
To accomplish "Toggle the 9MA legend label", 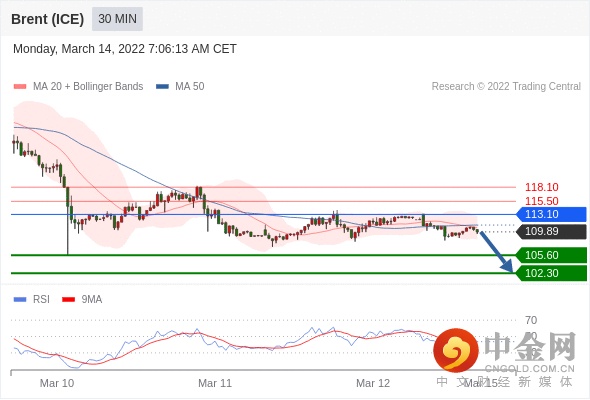I will (x=92, y=300).
